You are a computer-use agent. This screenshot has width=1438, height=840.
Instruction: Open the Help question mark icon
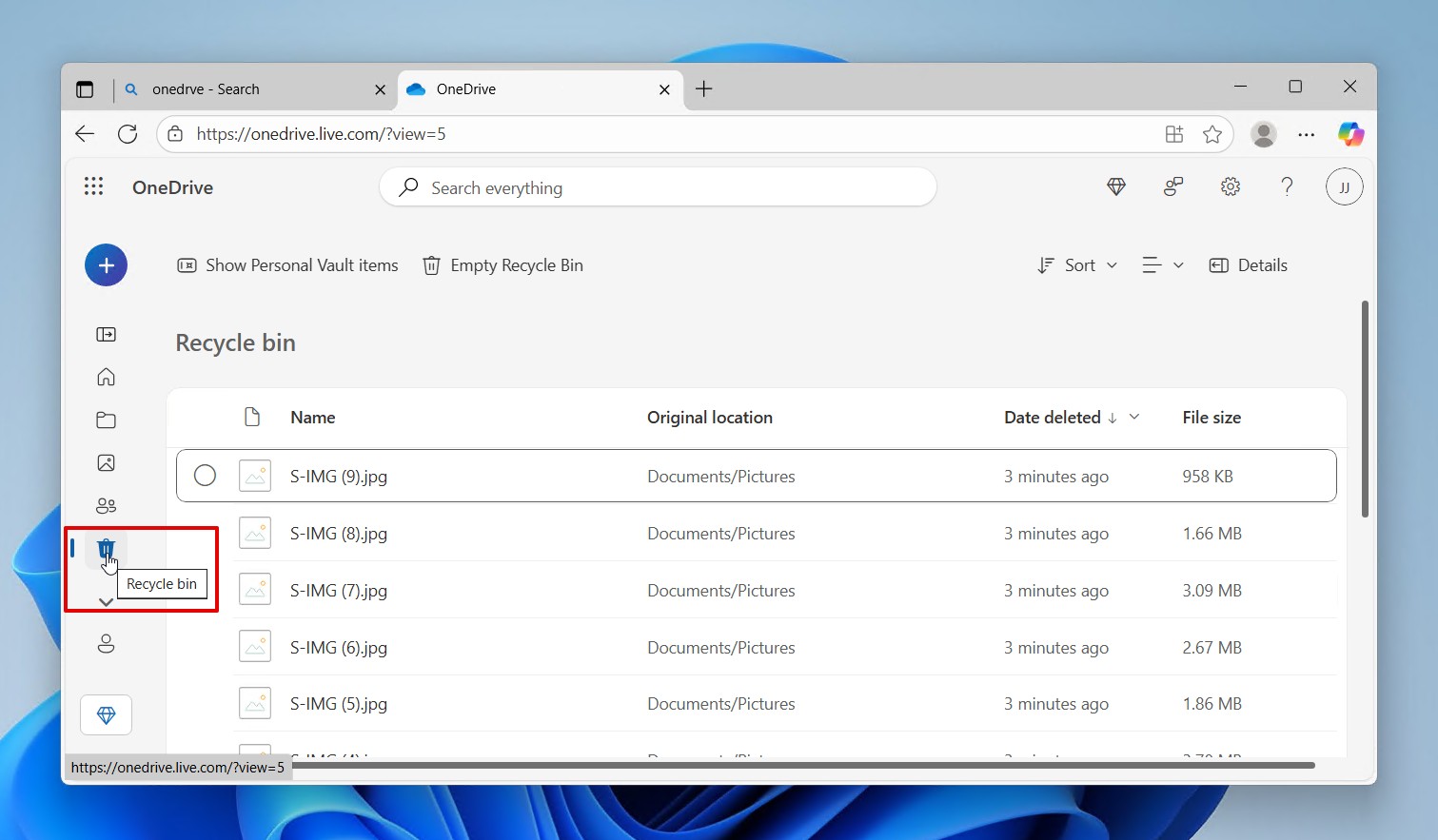pyautogui.click(x=1287, y=186)
